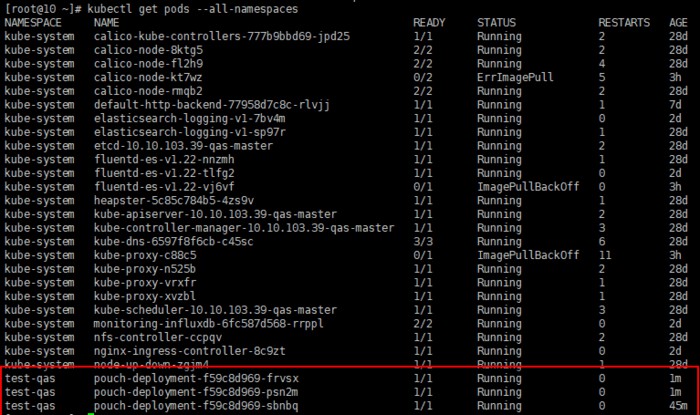This screenshot has width=700, height=415.
Task: Click the default-http-backend-77958d7c8c-rlvjj pod name
Action: pos(212,105)
